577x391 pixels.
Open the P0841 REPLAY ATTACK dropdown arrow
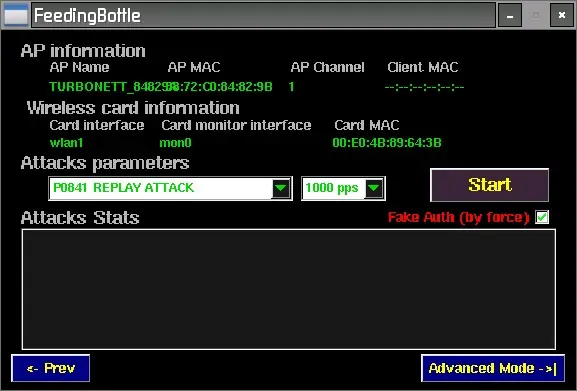281,188
